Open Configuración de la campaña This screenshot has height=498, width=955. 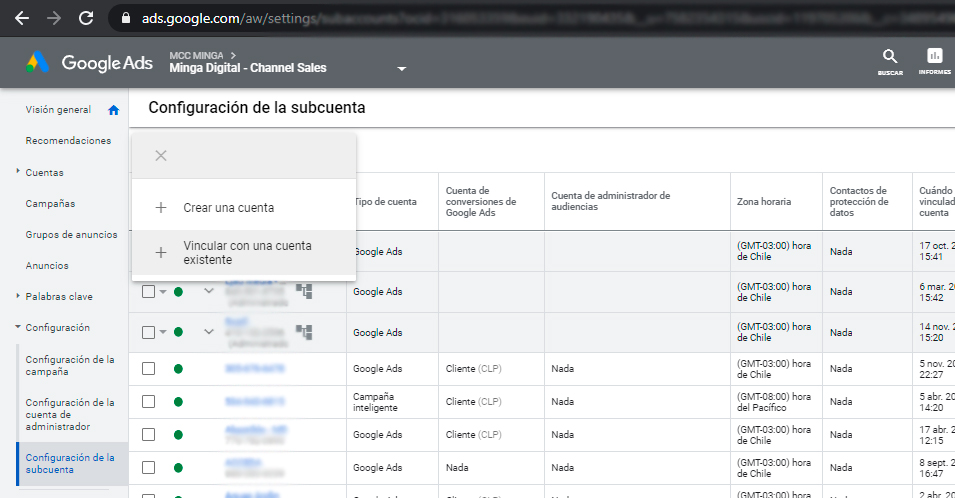(x=70, y=365)
